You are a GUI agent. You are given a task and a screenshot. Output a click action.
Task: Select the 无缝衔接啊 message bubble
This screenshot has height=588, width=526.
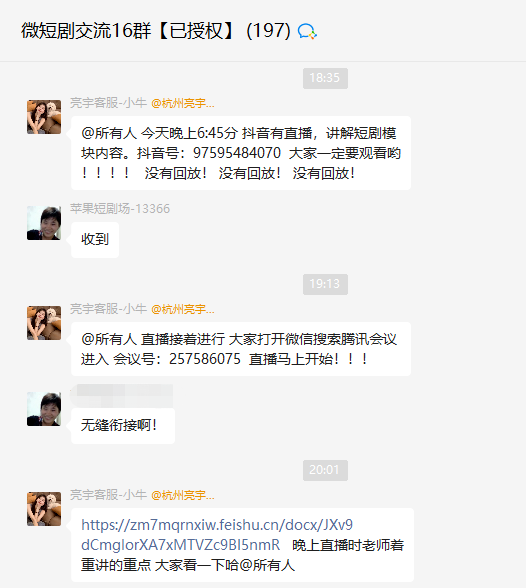click(x=123, y=426)
